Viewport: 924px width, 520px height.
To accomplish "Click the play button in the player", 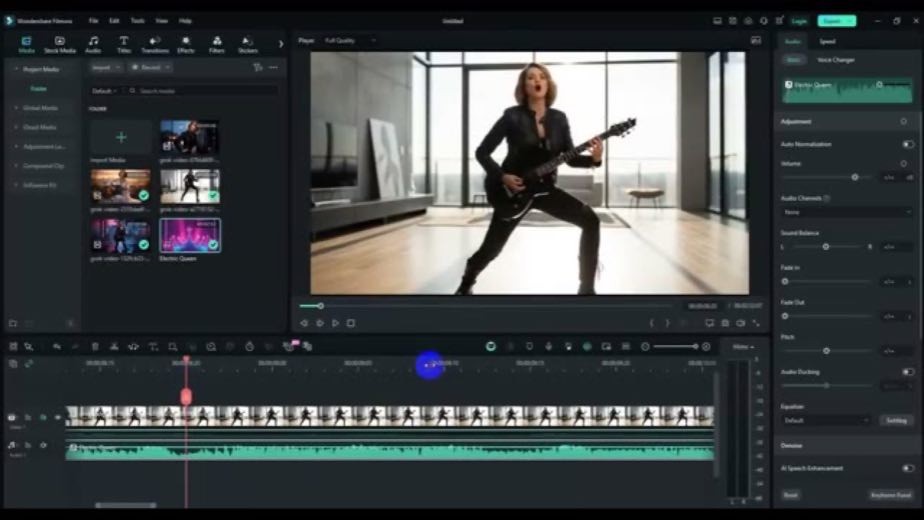I will click(335, 323).
